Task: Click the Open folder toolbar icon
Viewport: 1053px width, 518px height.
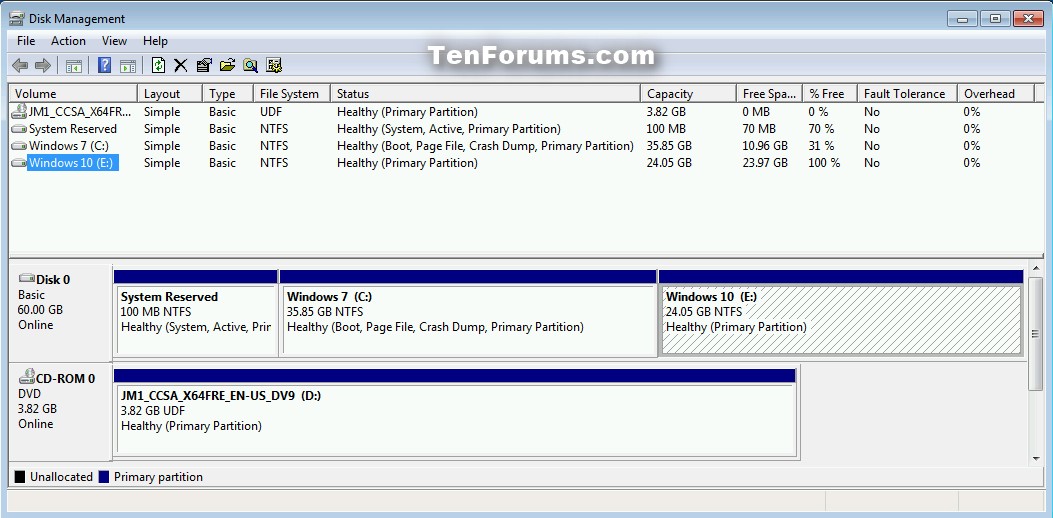Action: [228, 65]
